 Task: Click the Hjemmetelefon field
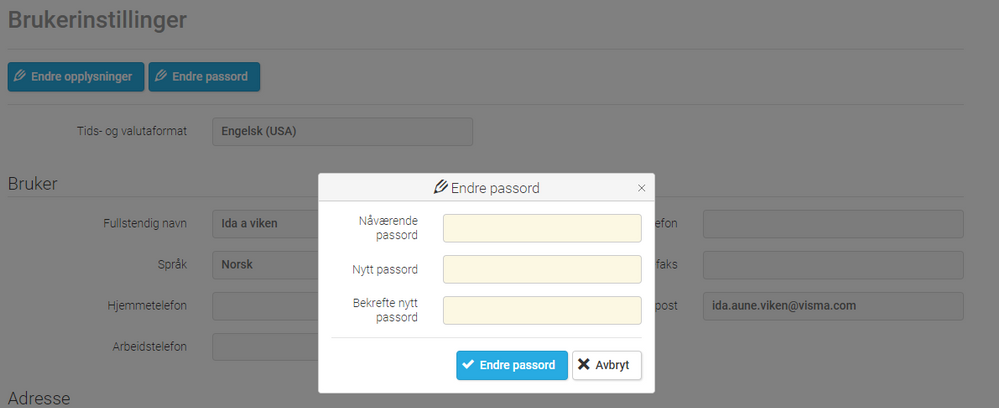coord(266,305)
